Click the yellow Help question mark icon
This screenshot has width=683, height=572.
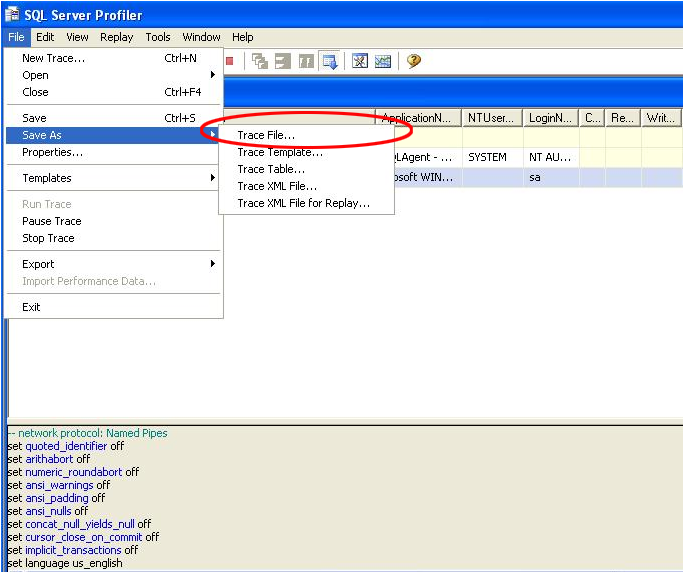(x=413, y=61)
